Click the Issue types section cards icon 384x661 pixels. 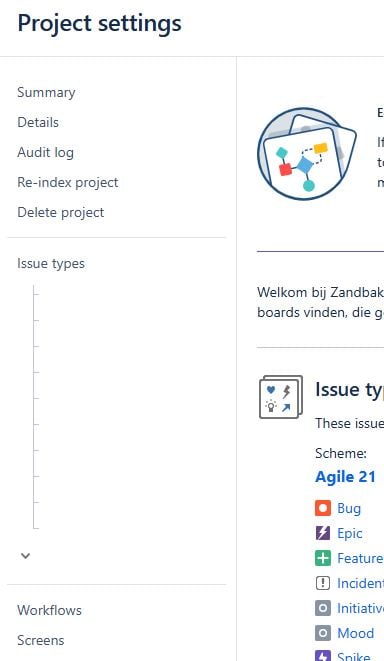pos(281,397)
